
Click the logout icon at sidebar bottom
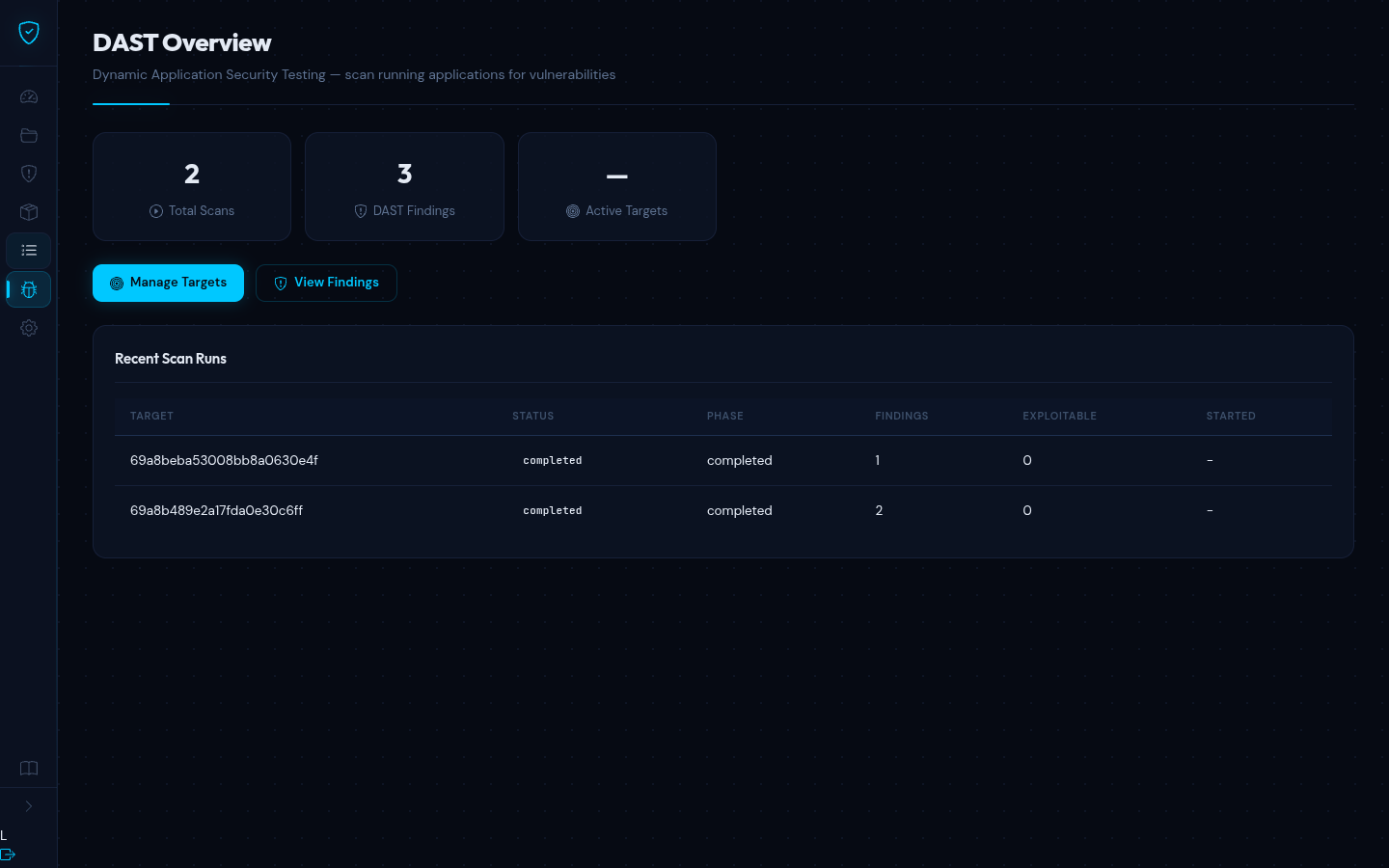pos(9,854)
